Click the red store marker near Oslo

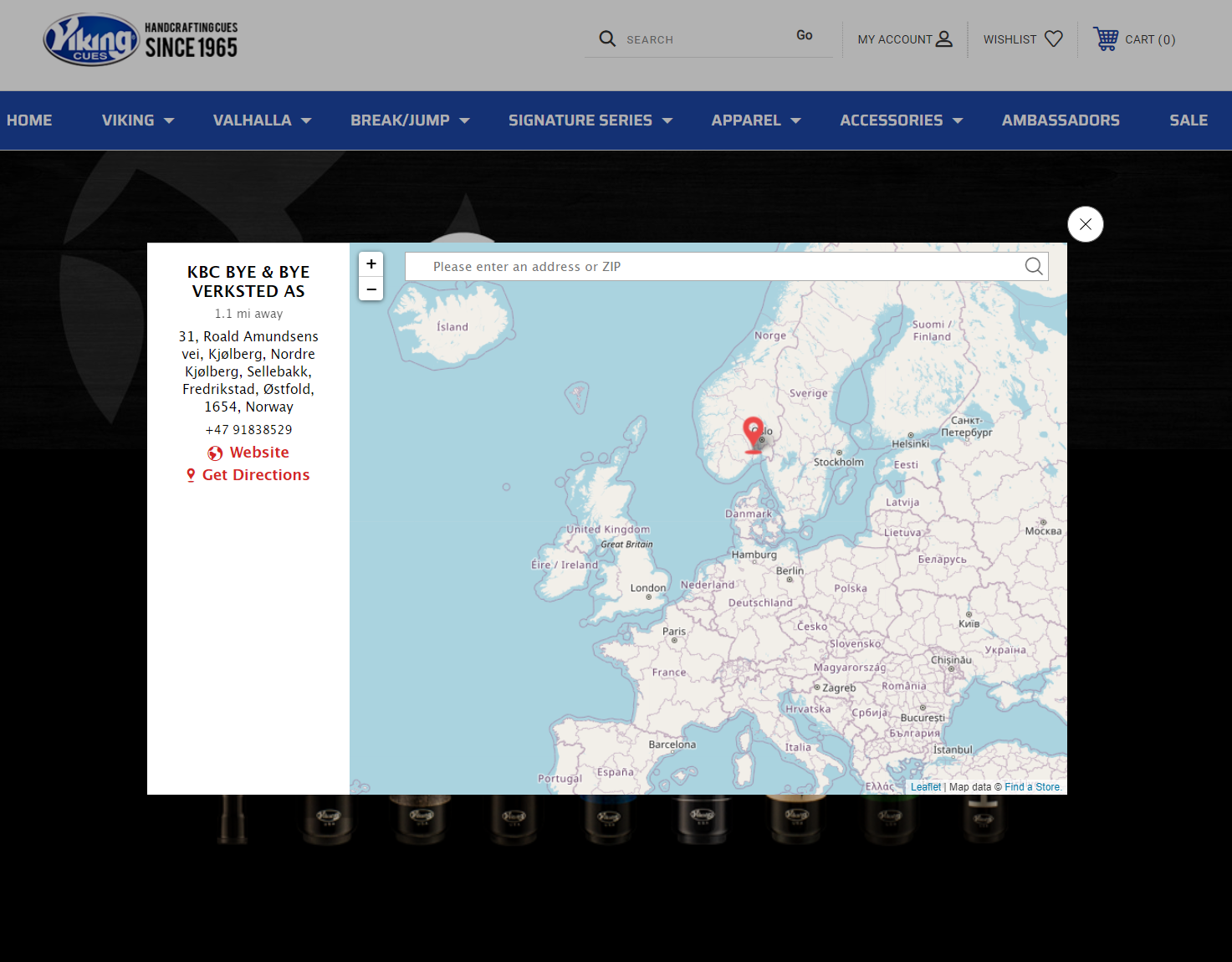coord(754,435)
